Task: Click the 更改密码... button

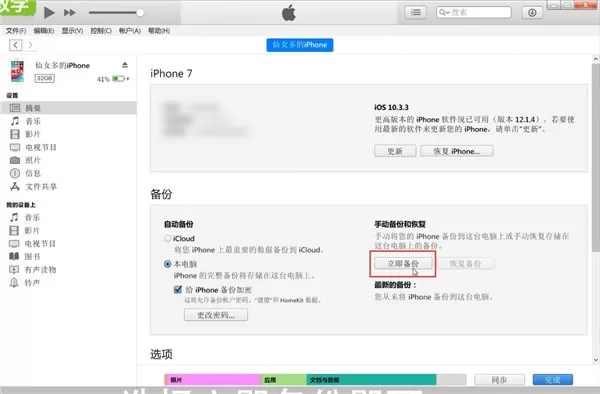Action: (216, 315)
